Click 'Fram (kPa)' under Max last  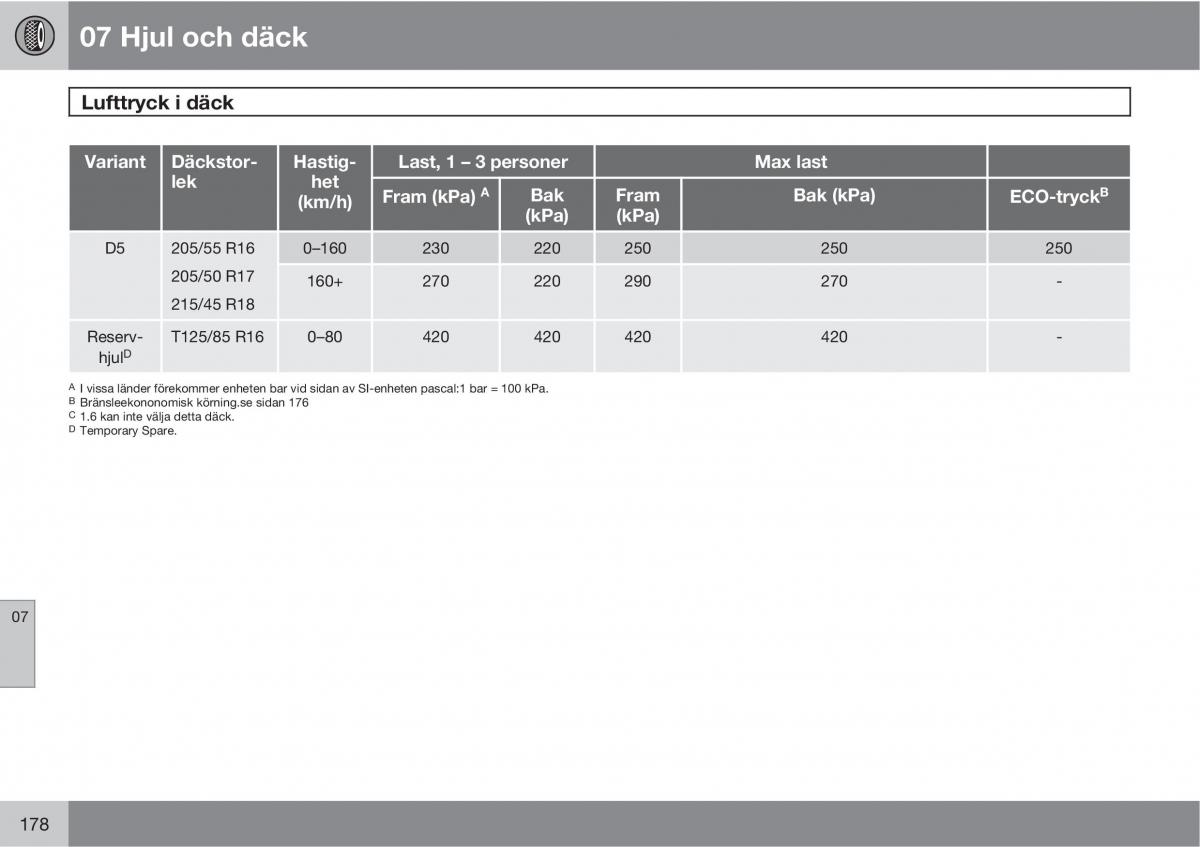click(637, 206)
